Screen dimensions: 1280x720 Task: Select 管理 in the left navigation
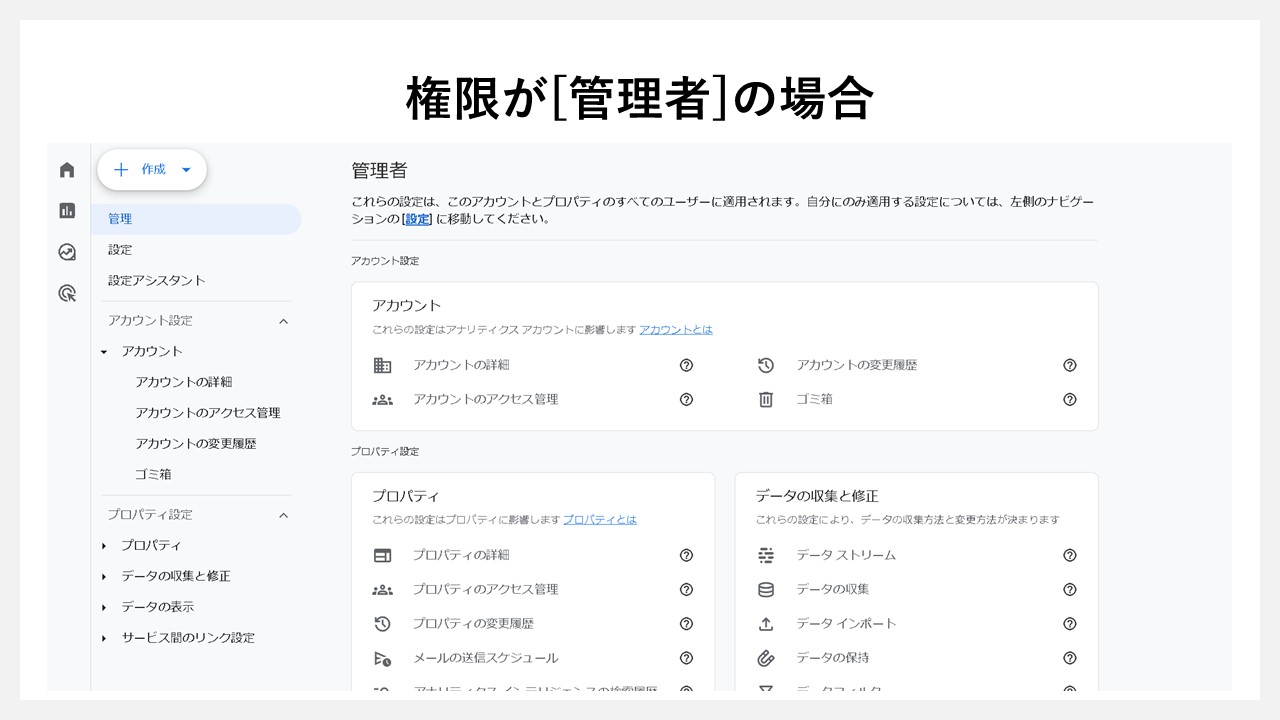point(121,218)
